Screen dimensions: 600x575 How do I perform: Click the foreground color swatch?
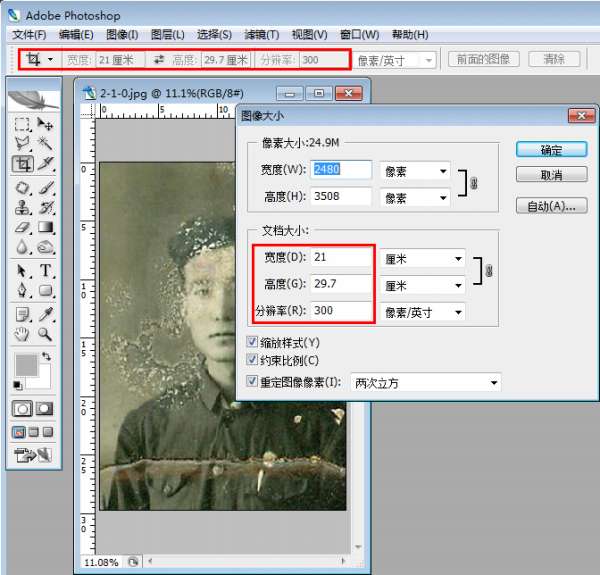point(28,364)
